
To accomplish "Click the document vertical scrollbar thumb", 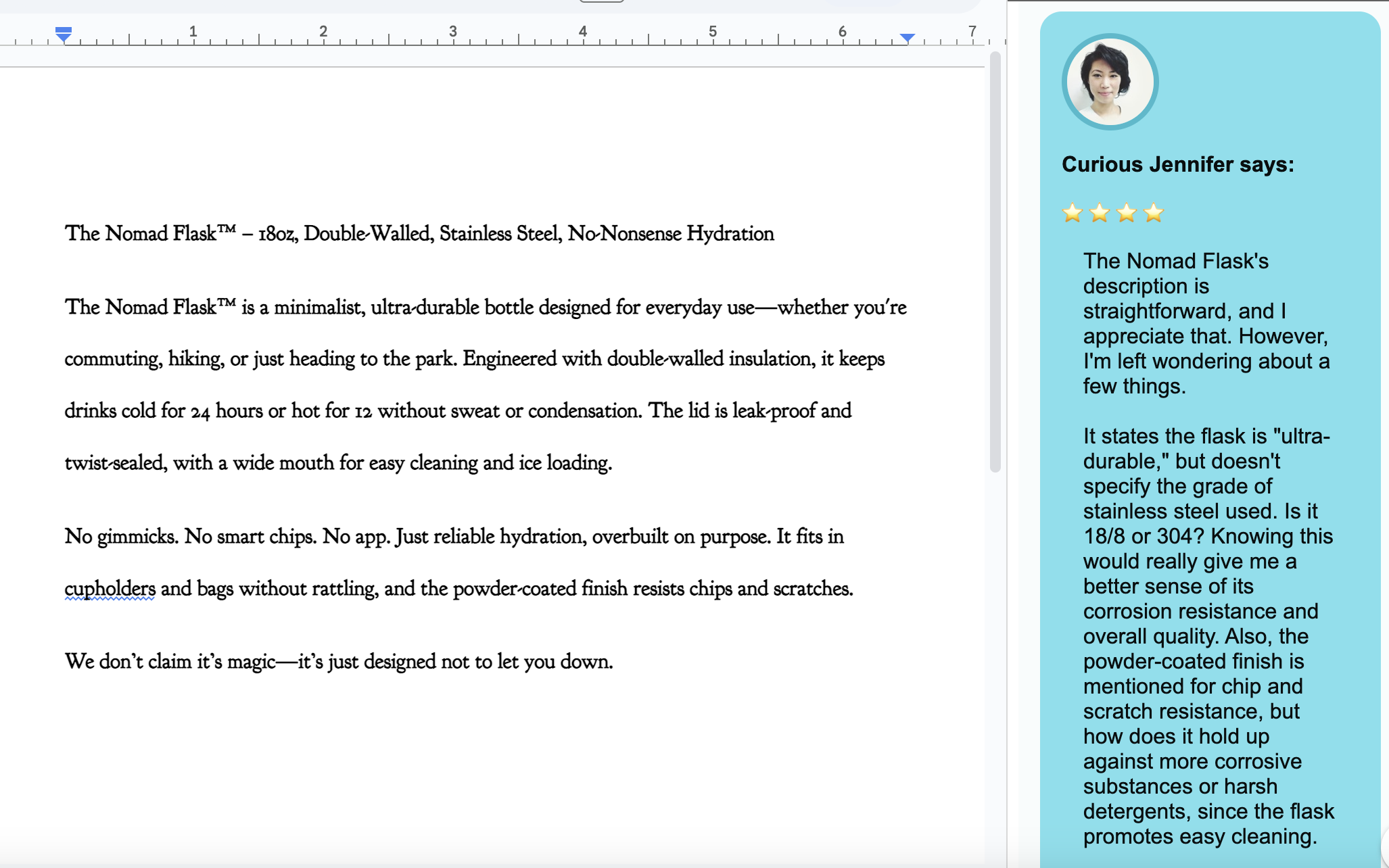I will click(995, 264).
